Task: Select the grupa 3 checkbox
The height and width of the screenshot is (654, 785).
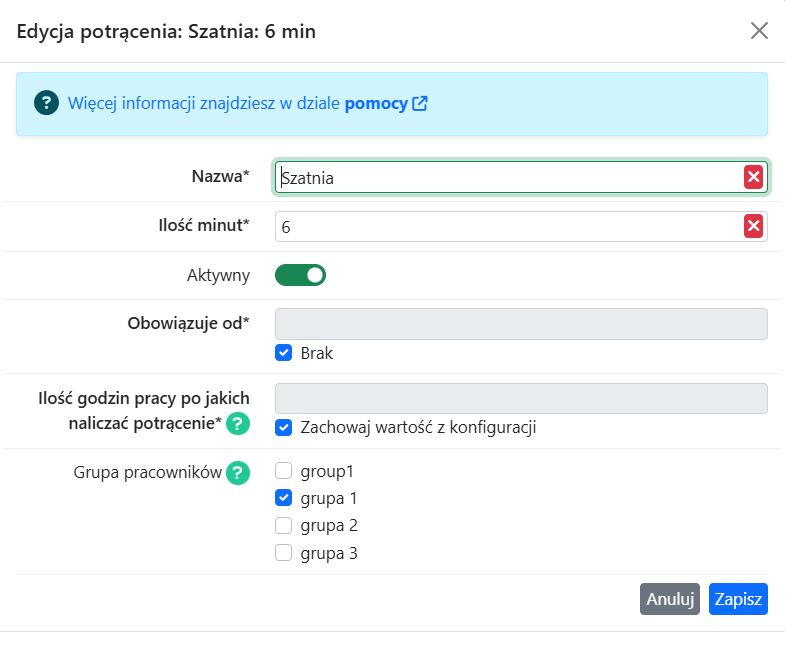Action: click(283, 553)
